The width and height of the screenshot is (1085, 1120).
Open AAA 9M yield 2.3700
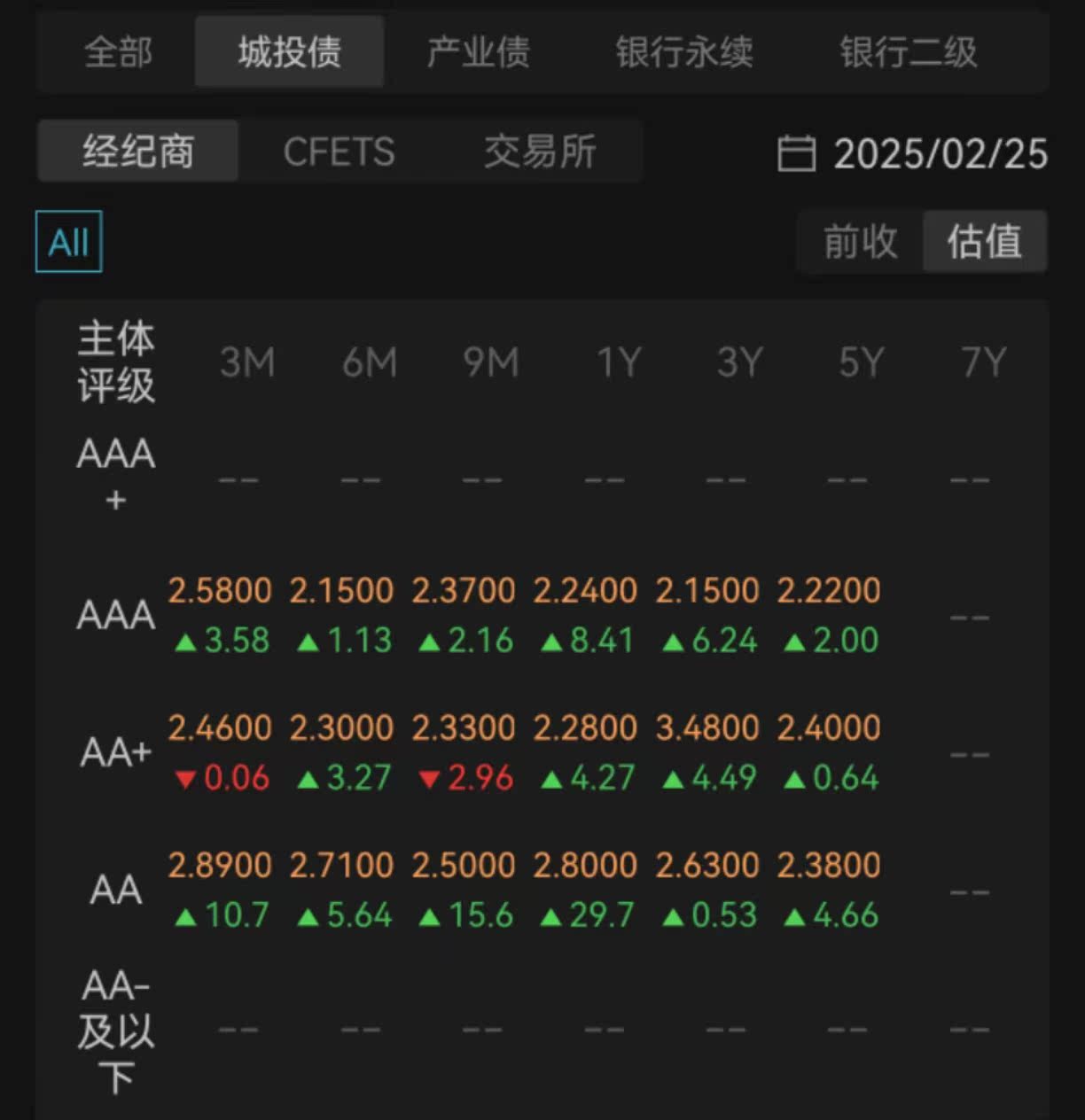(x=464, y=590)
